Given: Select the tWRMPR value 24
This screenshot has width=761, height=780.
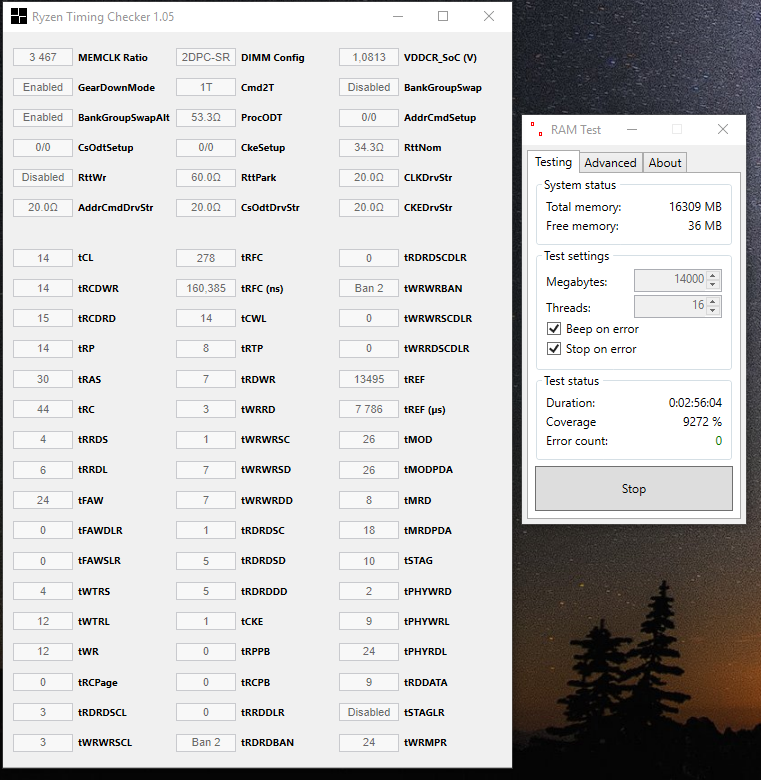Looking at the screenshot, I should pos(369,742).
